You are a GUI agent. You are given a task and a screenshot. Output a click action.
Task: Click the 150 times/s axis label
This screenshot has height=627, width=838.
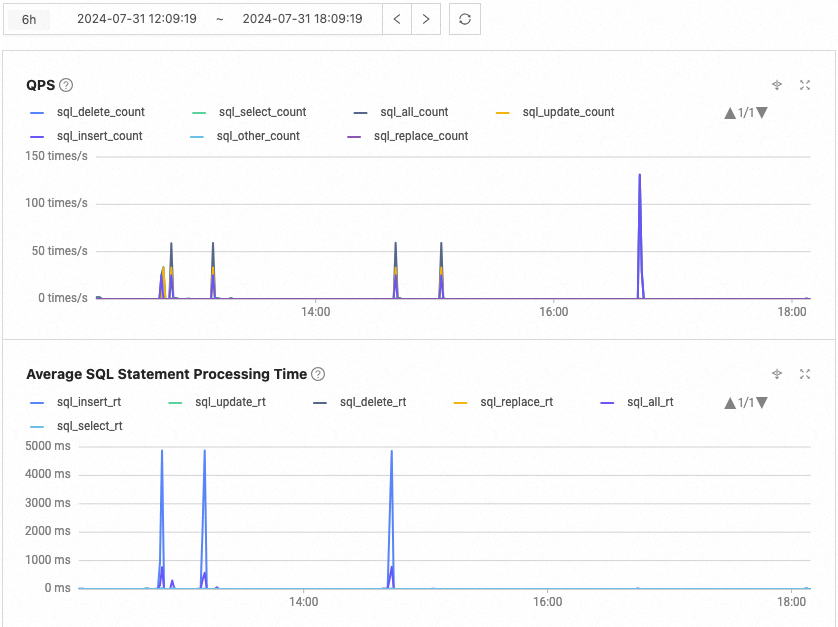pyautogui.click(x=56, y=156)
